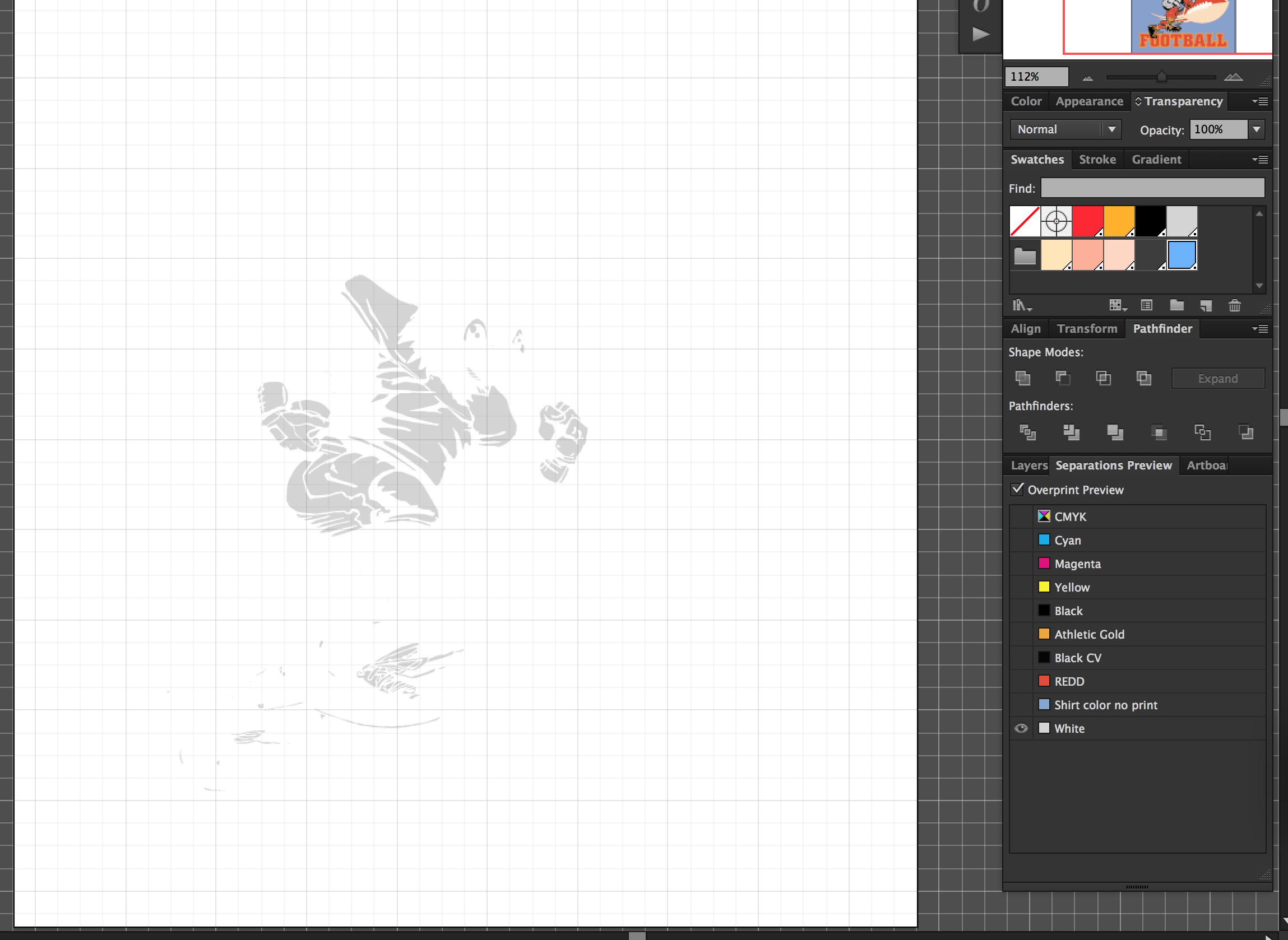Screen dimensions: 1288x940
Task: Click the swatches list scroll down arrow
Action: (x=1259, y=286)
